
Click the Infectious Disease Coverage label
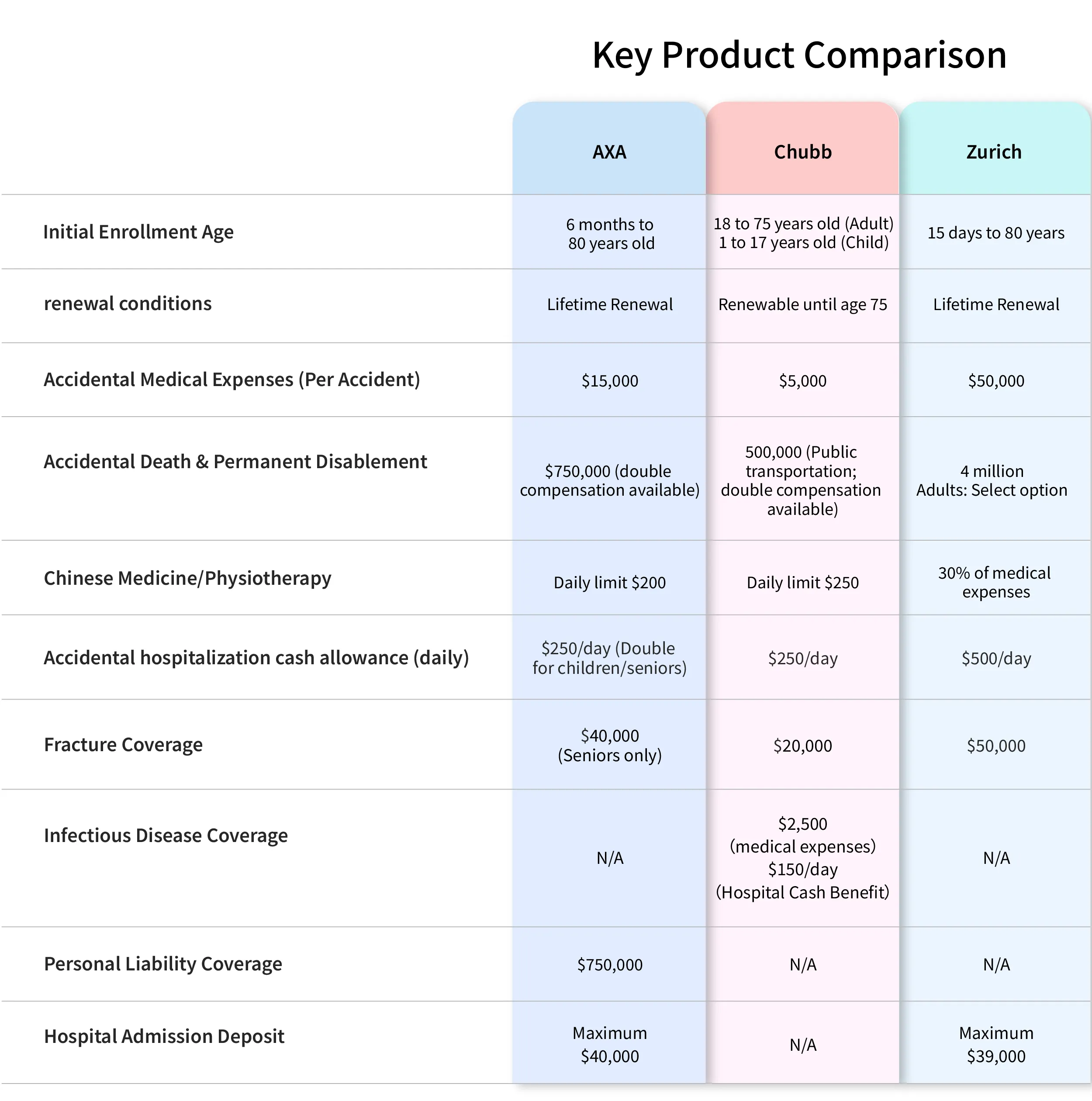166,835
